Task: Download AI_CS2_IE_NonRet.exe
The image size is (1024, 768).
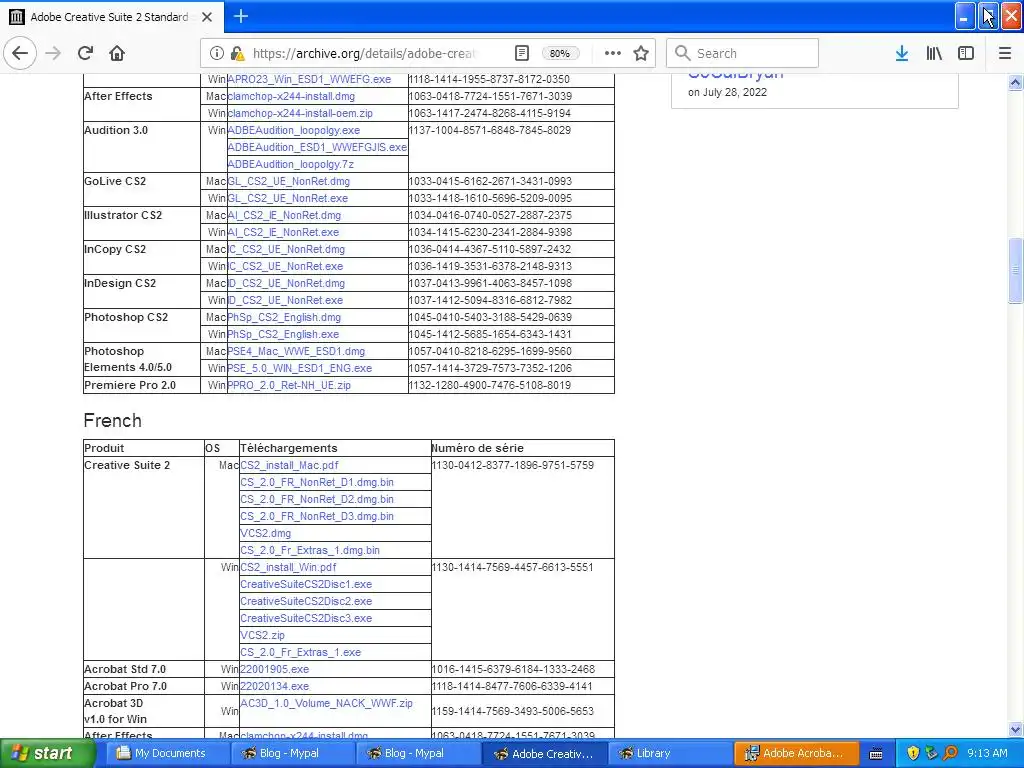Action: point(283,232)
